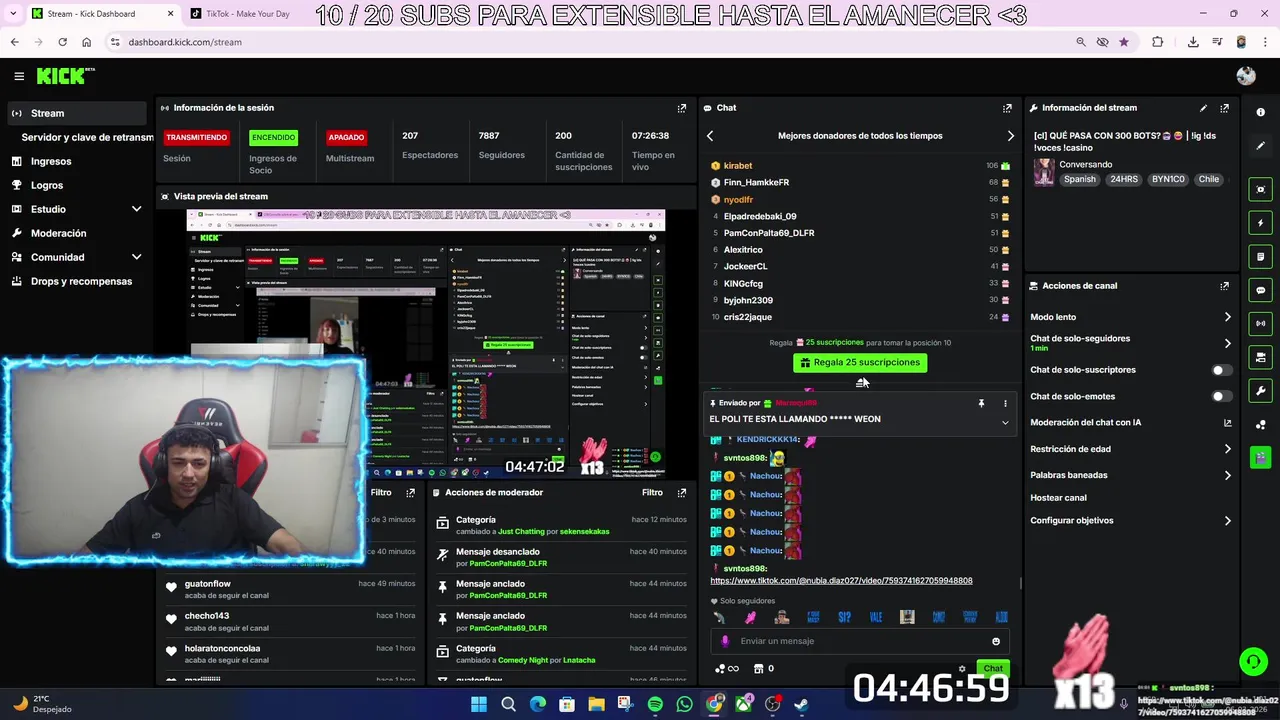1280x720 pixels.
Task: Click the three-dots cluster icon in right sidebar
Action: point(1260,424)
